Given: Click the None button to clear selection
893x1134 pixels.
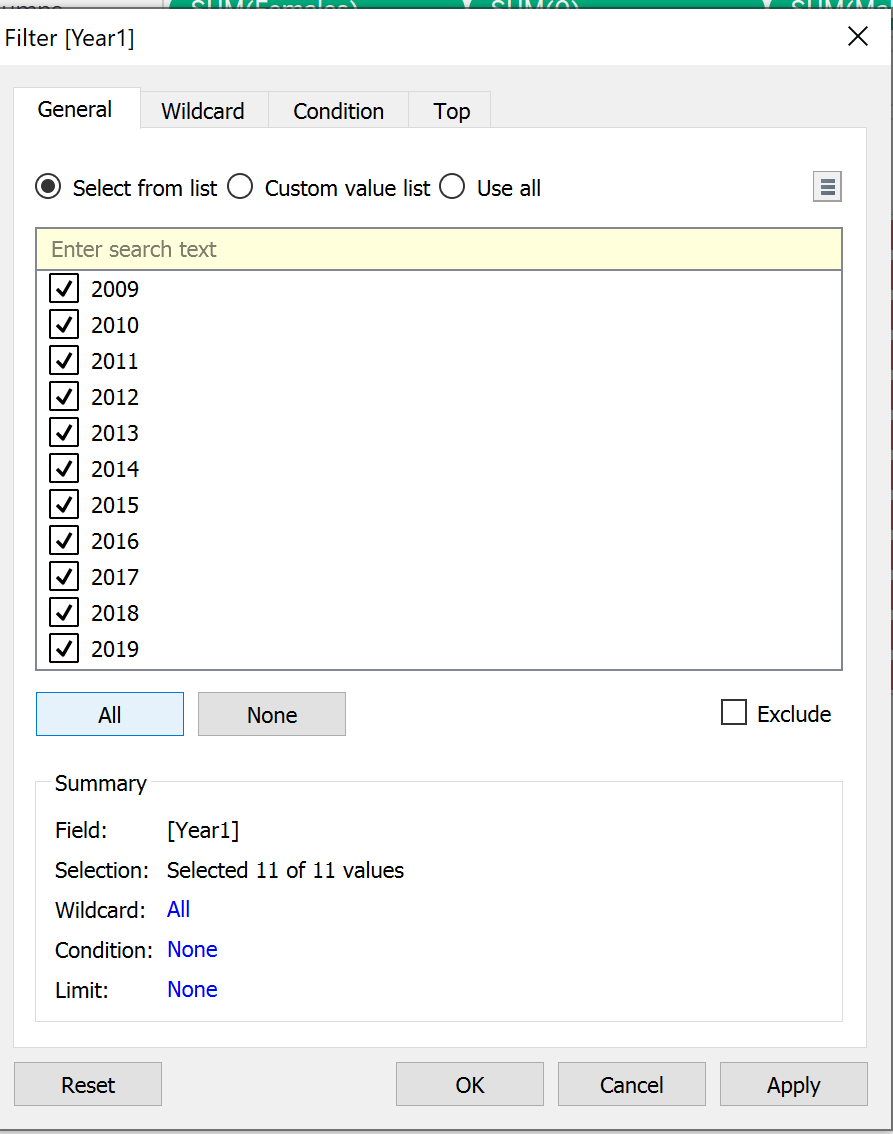Looking at the screenshot, I should 272,714.
